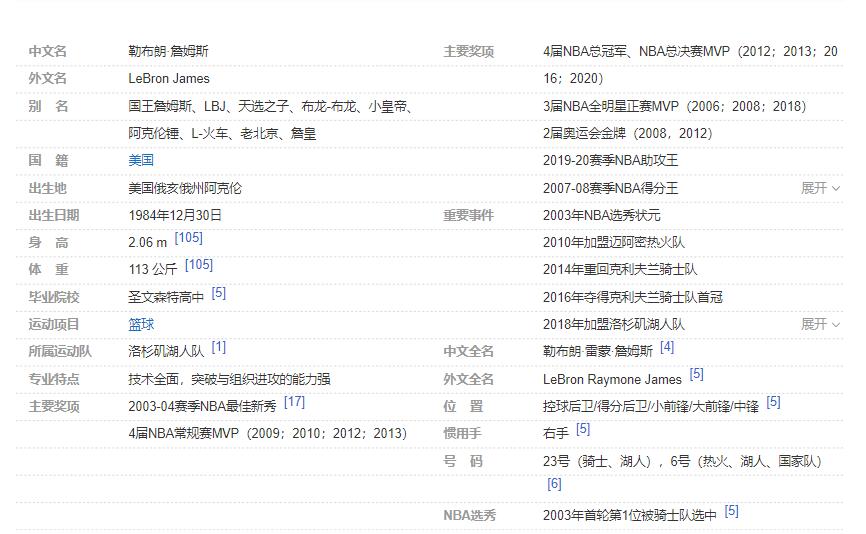Open reference [5] beside the 位置 value

(x=773, y=401)
